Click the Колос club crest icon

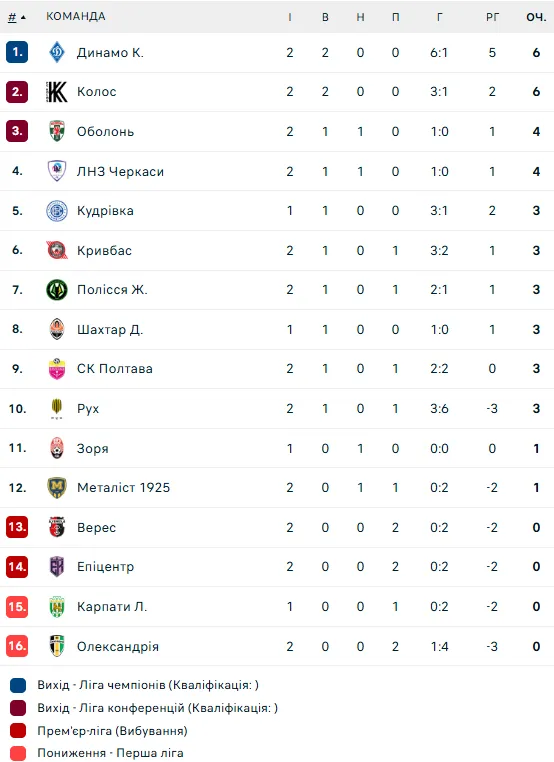(x=57, y=92)
